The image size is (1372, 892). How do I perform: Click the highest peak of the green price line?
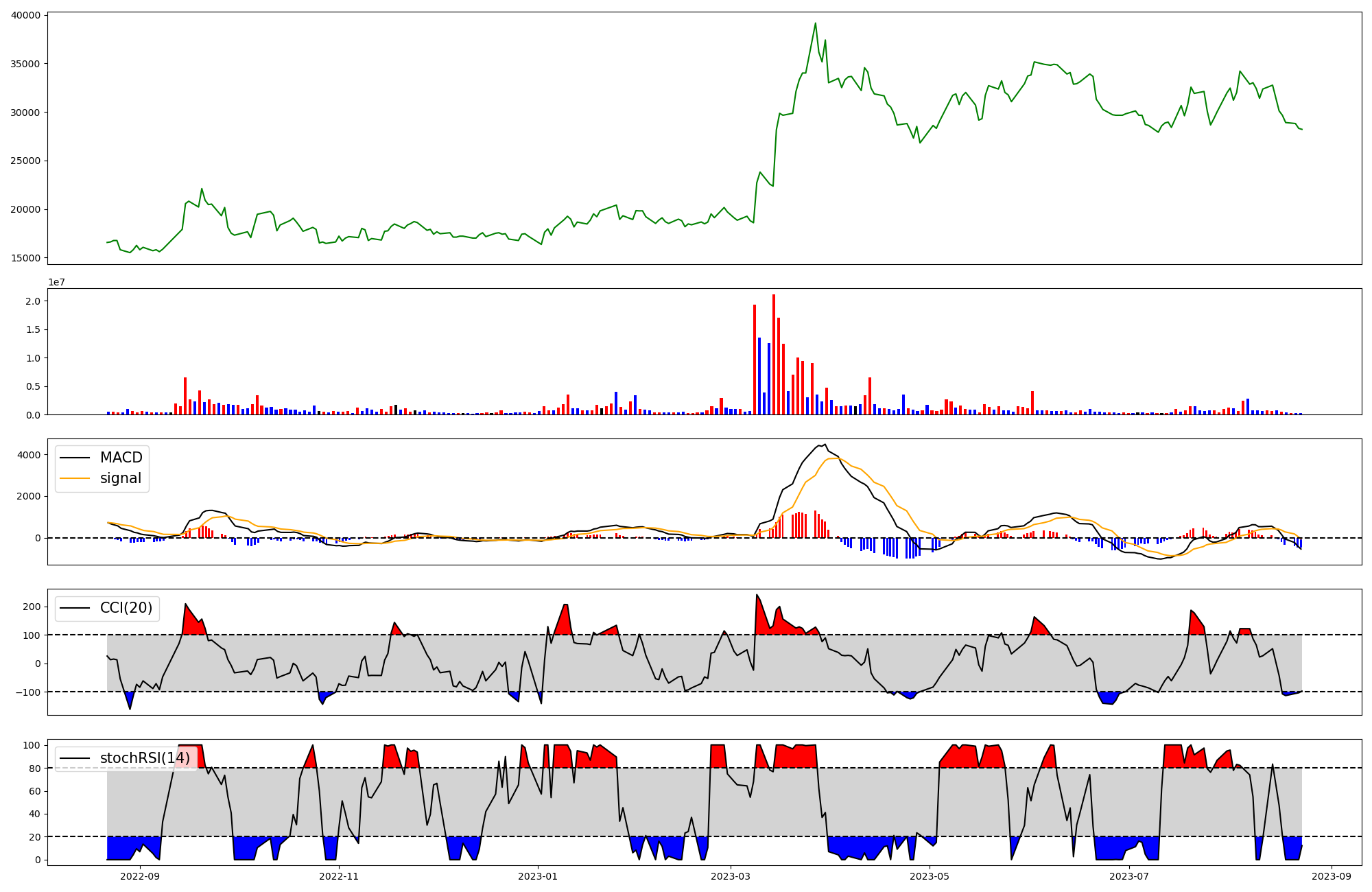[815, 24]
